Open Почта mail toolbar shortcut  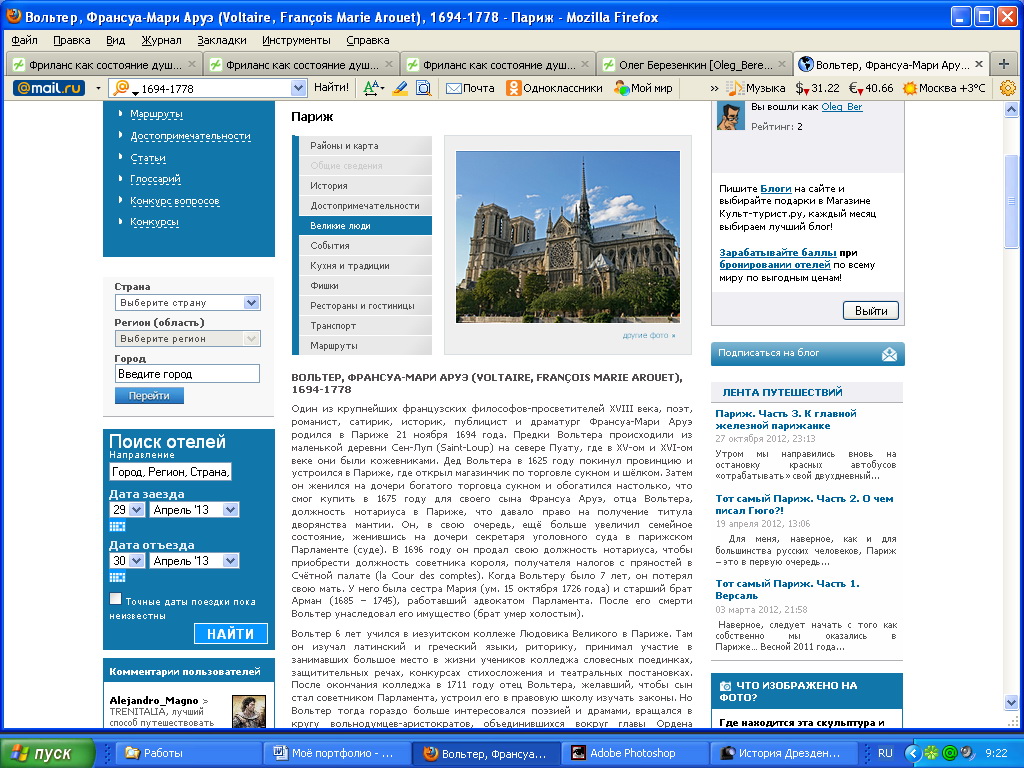pos(470,88)
